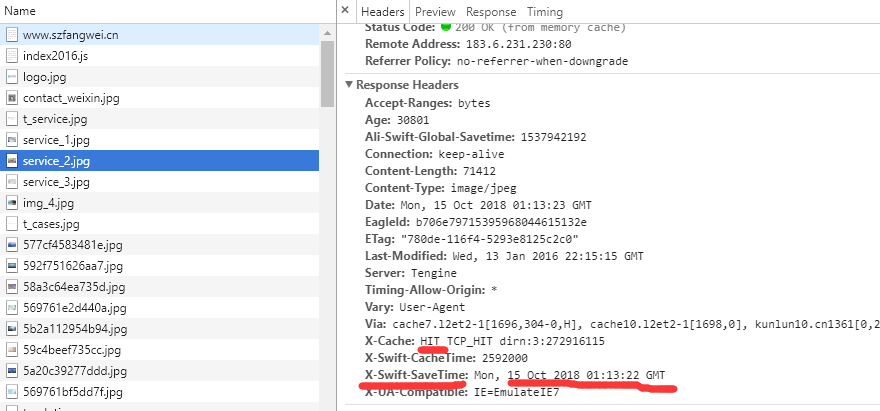Click the icon beside www.szfangwei.cn
Viewport: 880px width, 411px height.
pyautogui.click(x=12, y=35)
